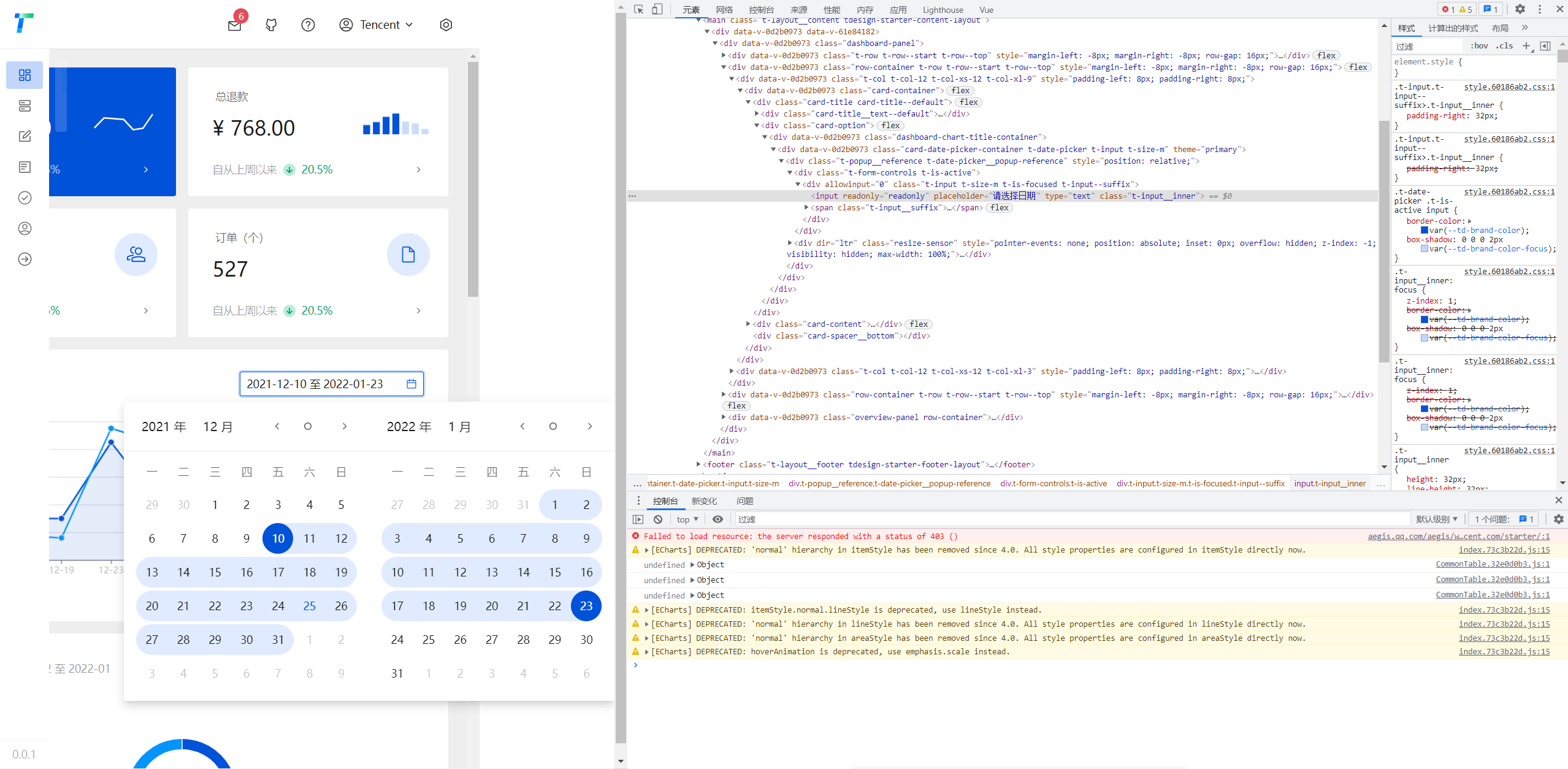Screen dimensions: 1568x769
Task: Select date 23 in the January 2022 calendar
Action: pyautogui.click(x=586, y=606)
